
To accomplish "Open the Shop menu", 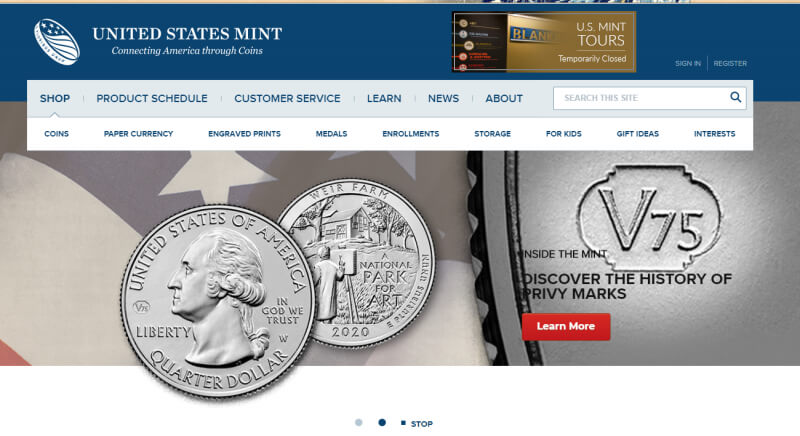I will [55, 98].
